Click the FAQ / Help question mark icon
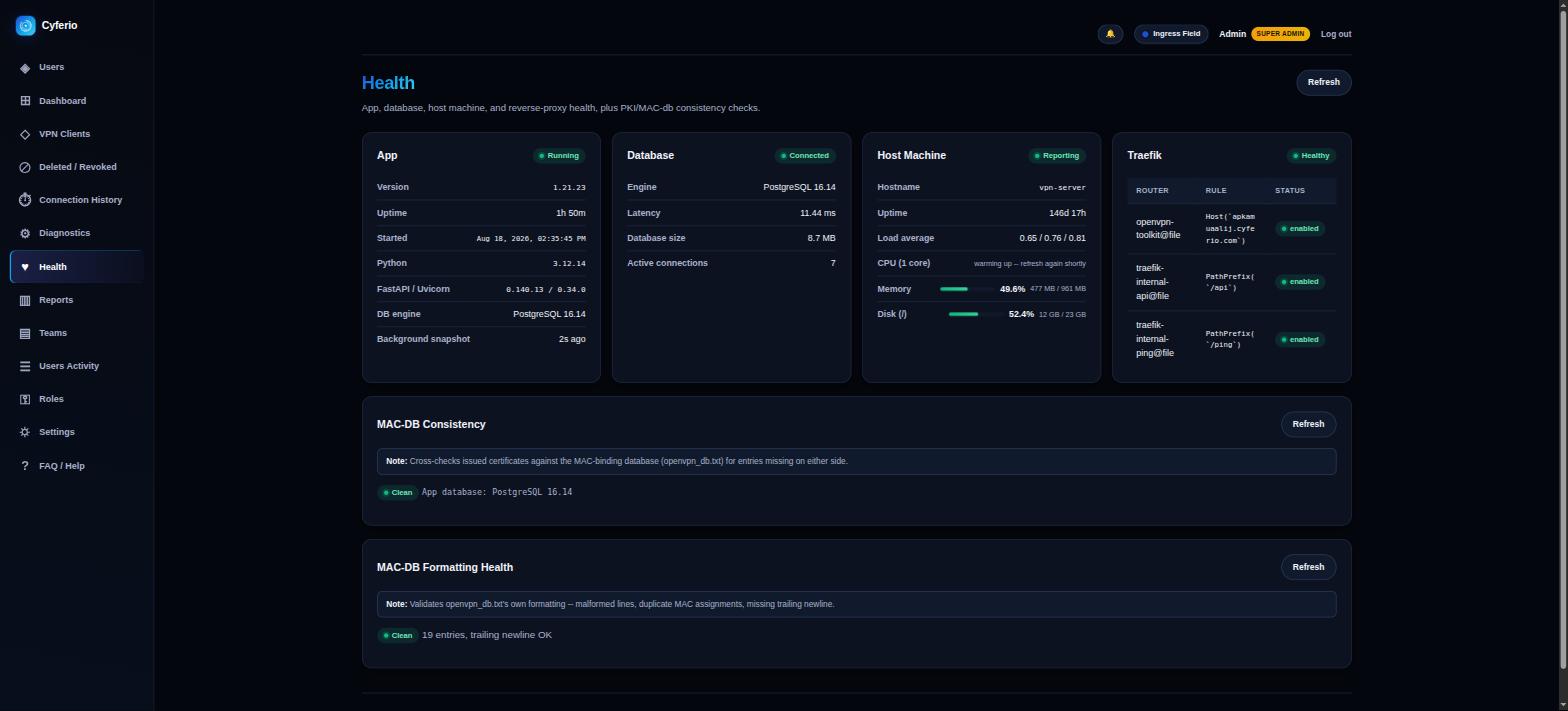 pyautogui.click(x=25, y=466)
